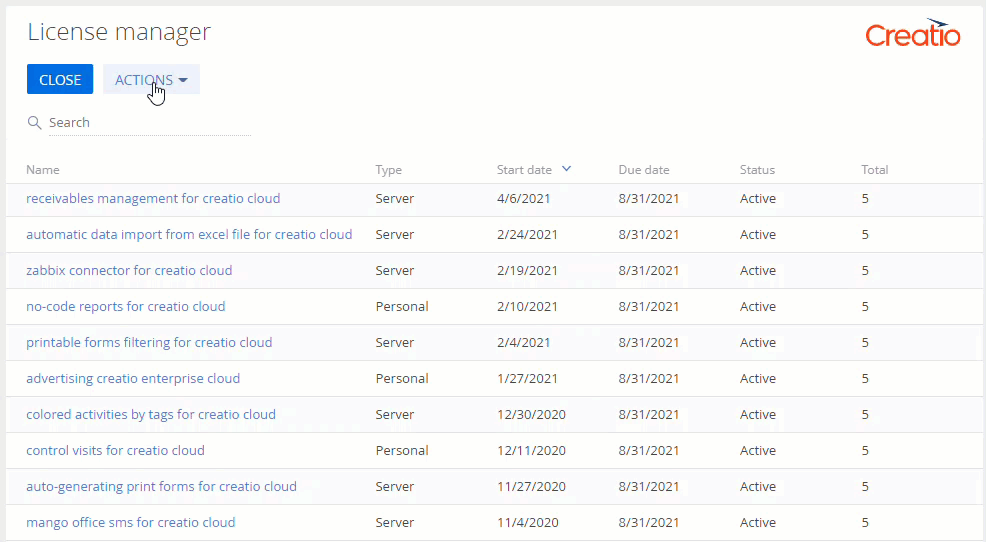
Task: Open automatic data import from excel license
Action: point(189,235)
